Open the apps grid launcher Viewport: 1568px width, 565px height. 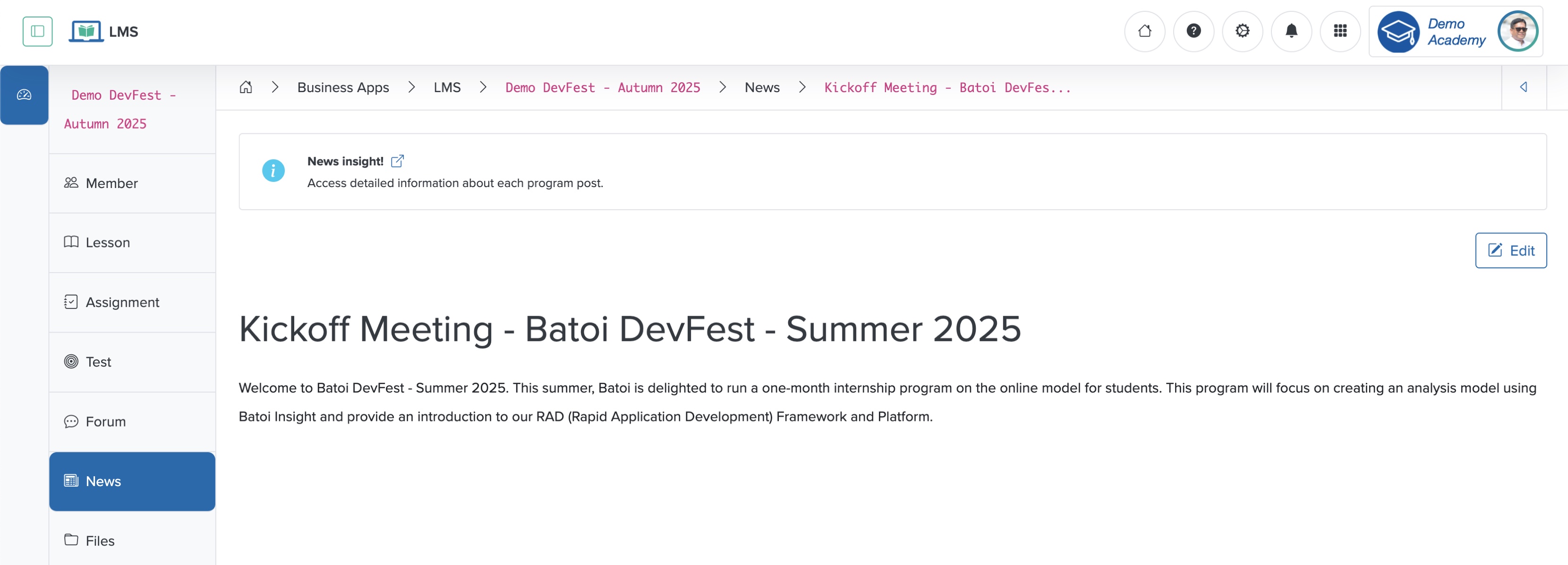pos(1340,31)
